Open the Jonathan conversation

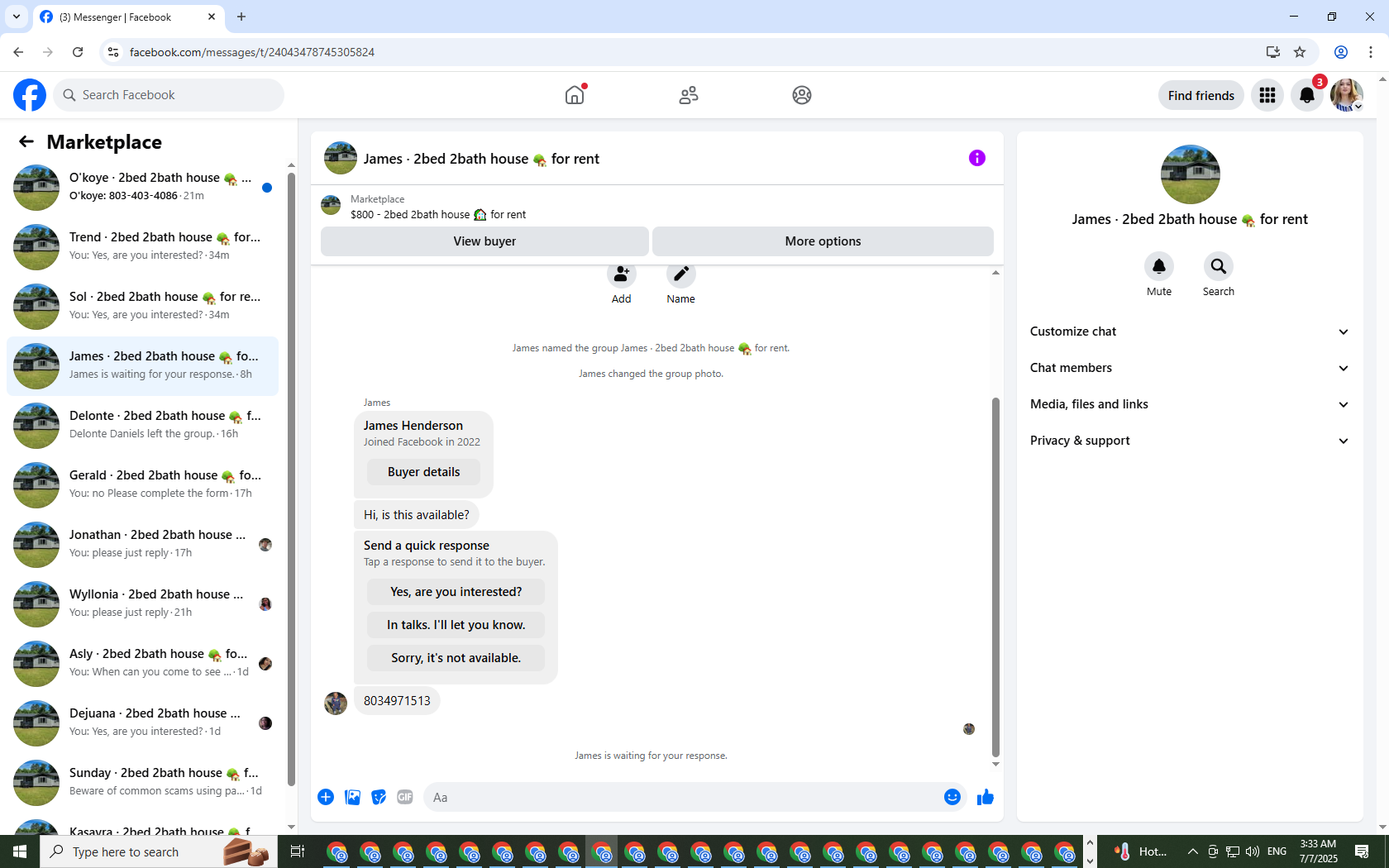(x=143, y=544)
